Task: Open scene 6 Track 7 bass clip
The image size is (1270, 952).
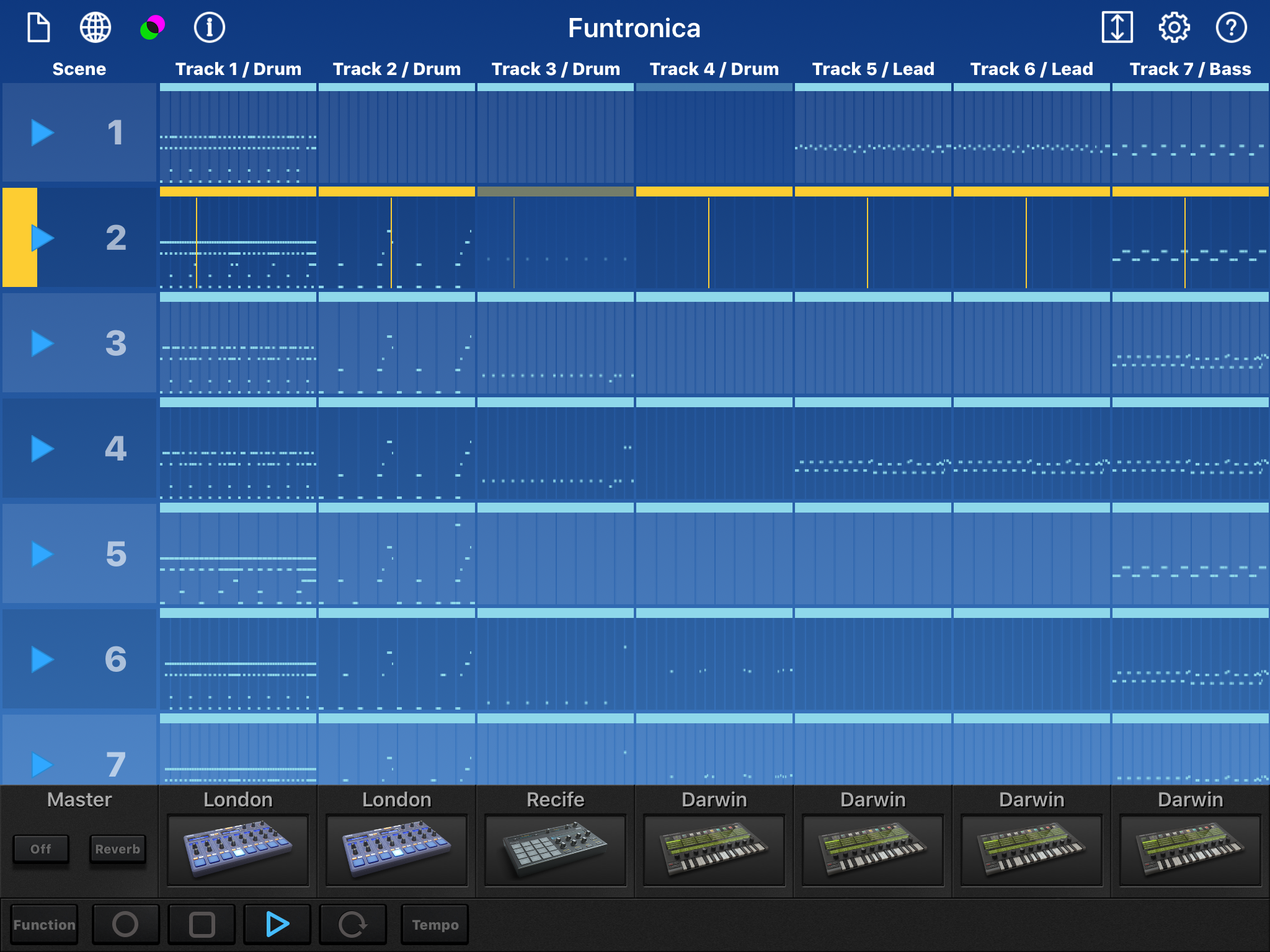Action: coord(1191,660)
